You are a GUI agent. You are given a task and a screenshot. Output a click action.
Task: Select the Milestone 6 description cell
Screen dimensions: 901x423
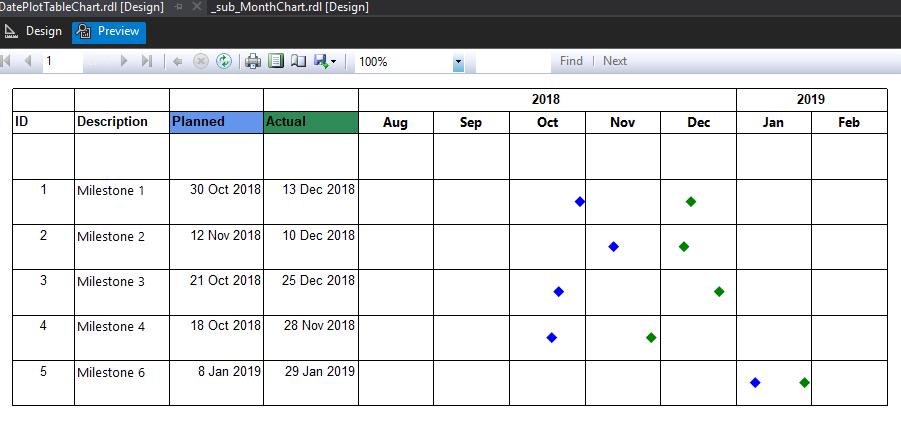pyautogui.click(x=122, y=383)
